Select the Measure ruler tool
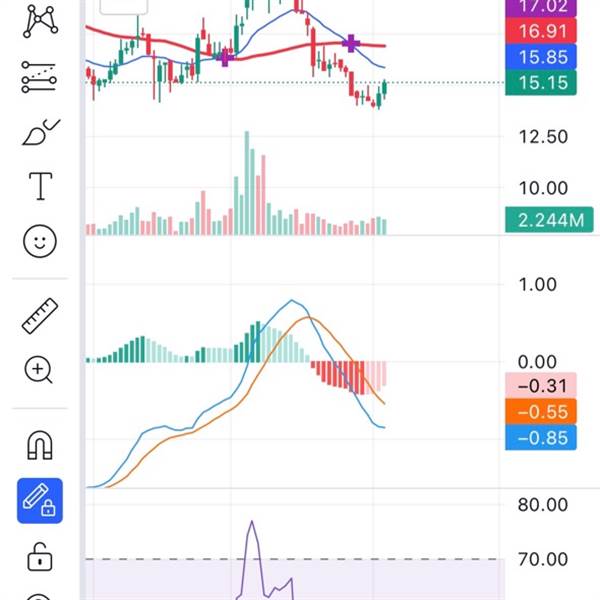The width and height of the screenshot is (600, 600). (40, 316)
